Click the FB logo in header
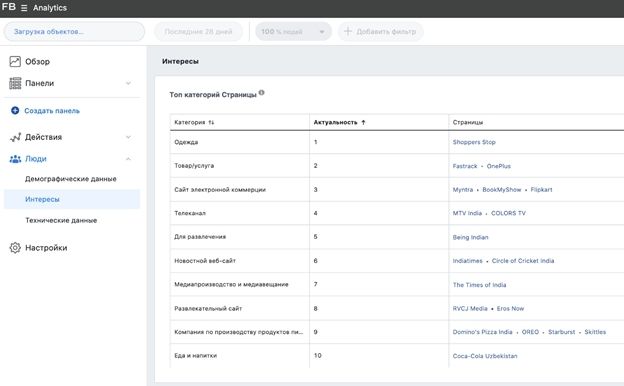 click(9, 7)
